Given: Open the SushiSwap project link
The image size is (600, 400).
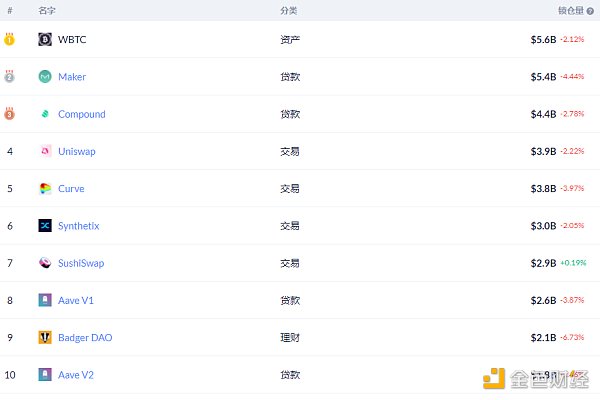Looking at the screenshot, I should tap(81, 263).
